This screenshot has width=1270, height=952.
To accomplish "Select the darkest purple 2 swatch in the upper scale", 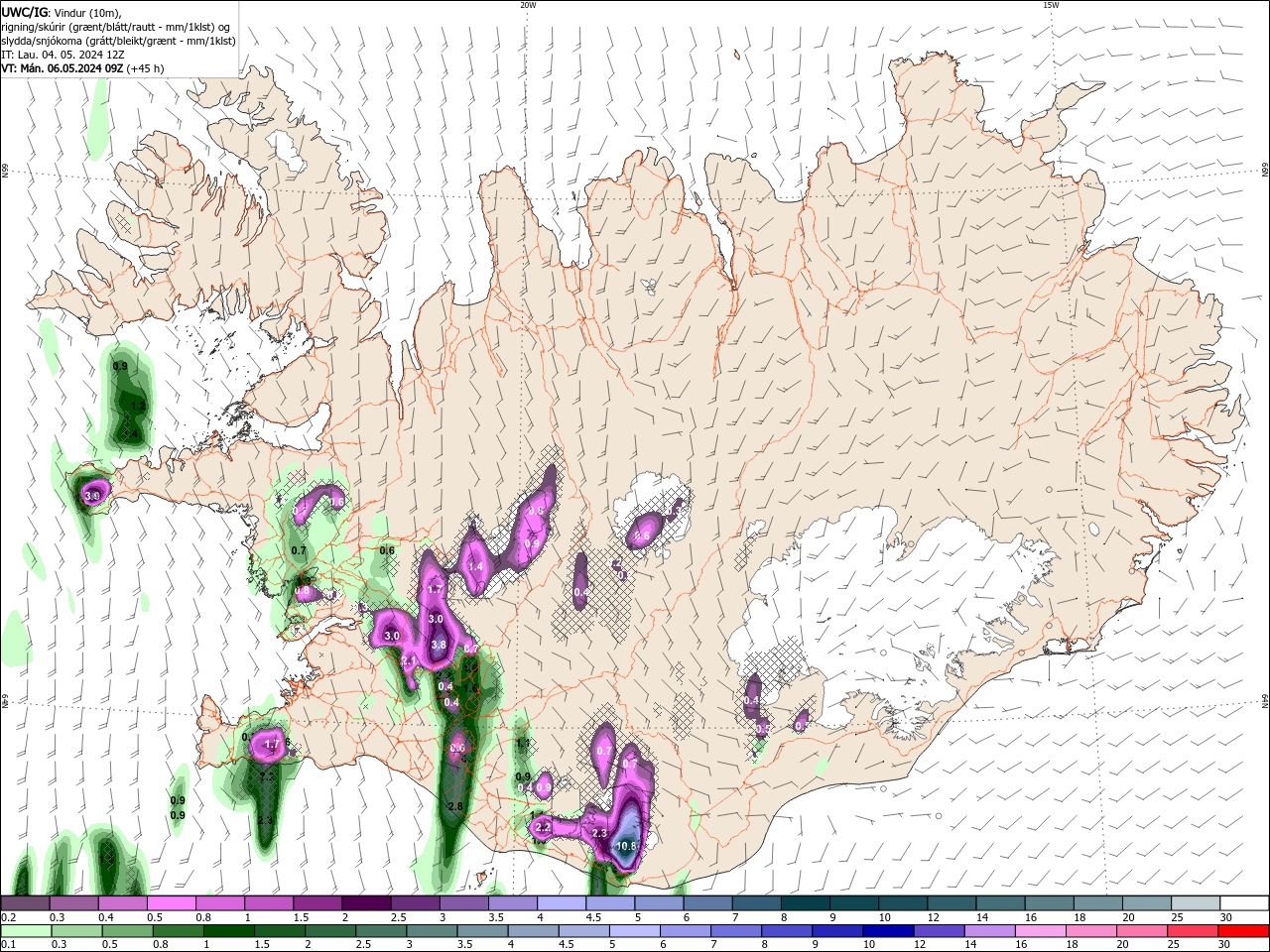I will click(x=366, y=903).
